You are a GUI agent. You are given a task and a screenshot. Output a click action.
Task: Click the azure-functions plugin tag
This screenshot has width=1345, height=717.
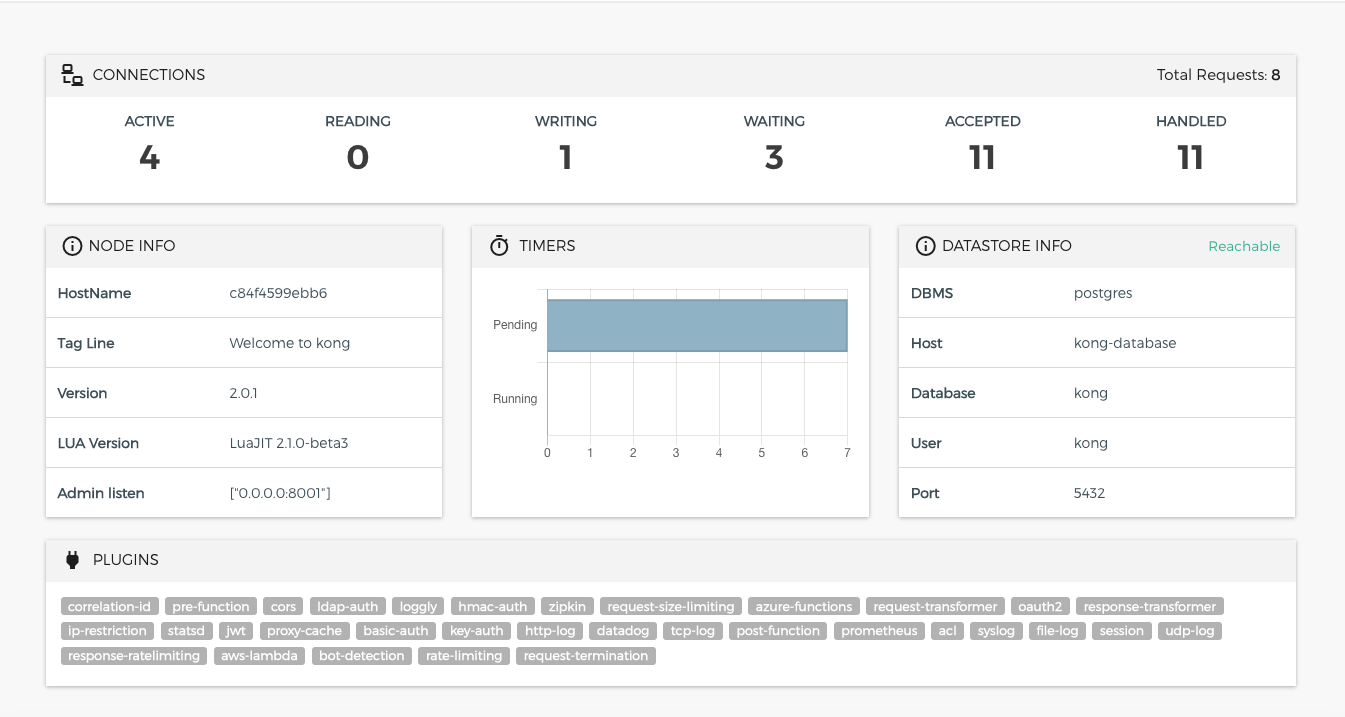click(x=804, y=607)
